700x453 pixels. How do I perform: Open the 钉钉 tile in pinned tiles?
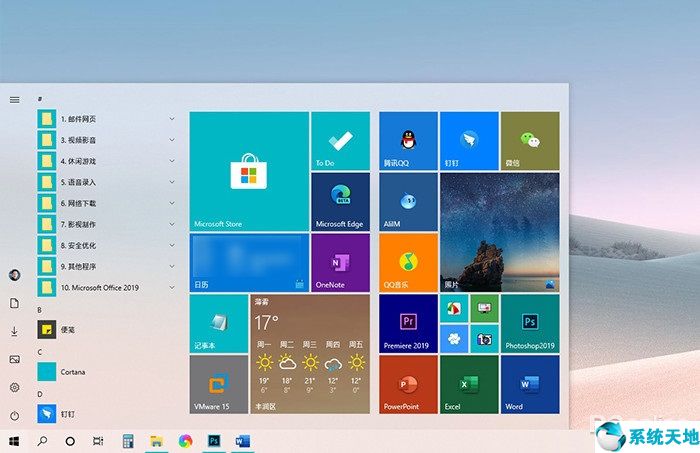469,141
